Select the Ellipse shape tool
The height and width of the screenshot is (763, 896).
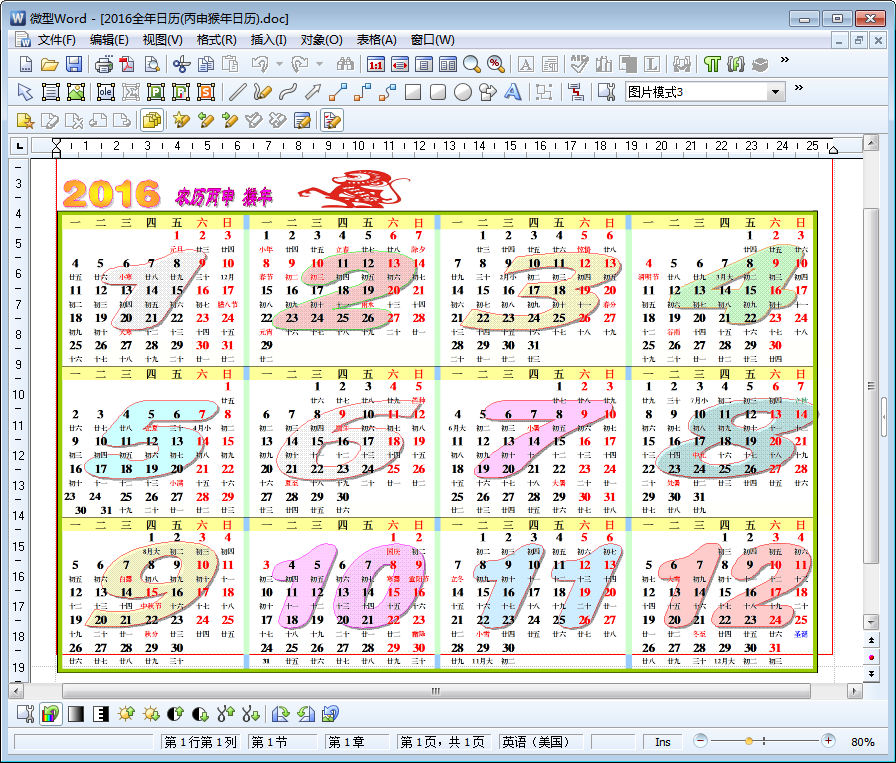click(x=463, y=92)
